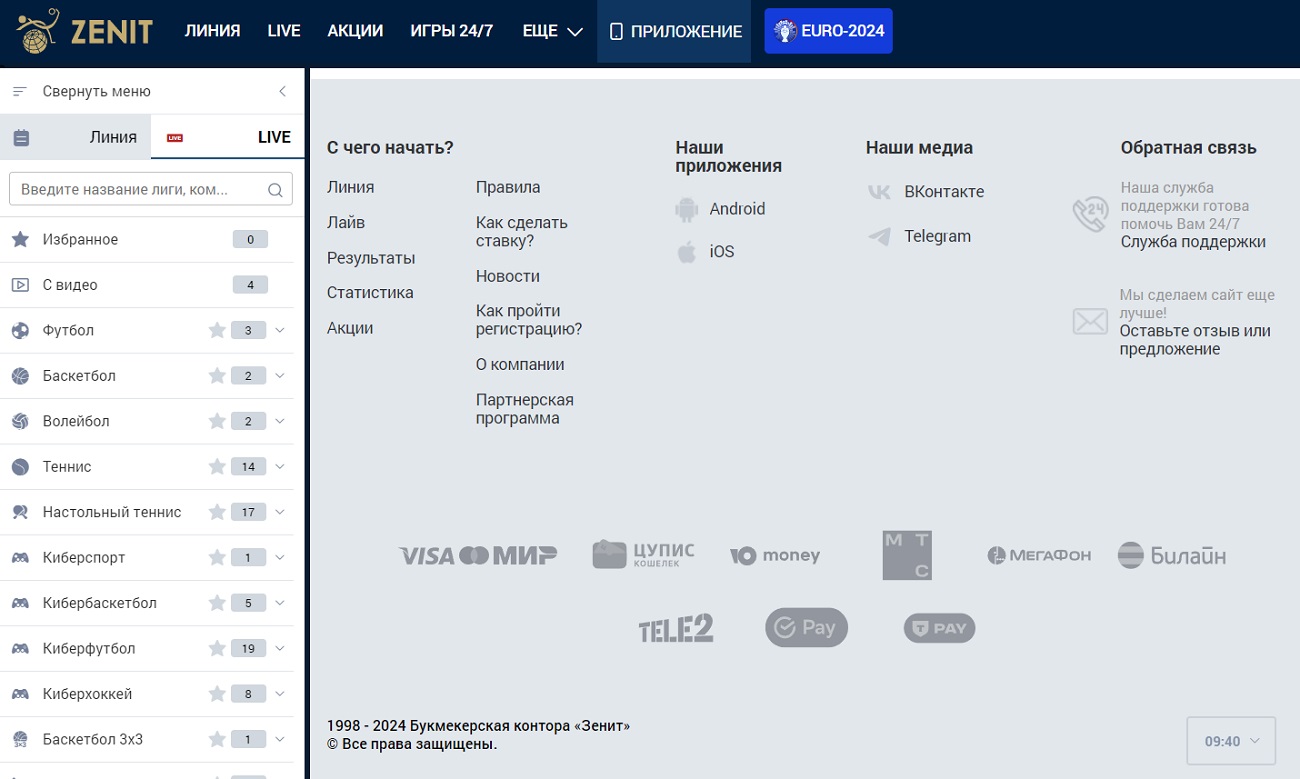Click the Visa Mir payment logo
The height and width of the screenshot is (779, 1300).
click(x=478, y=555)
